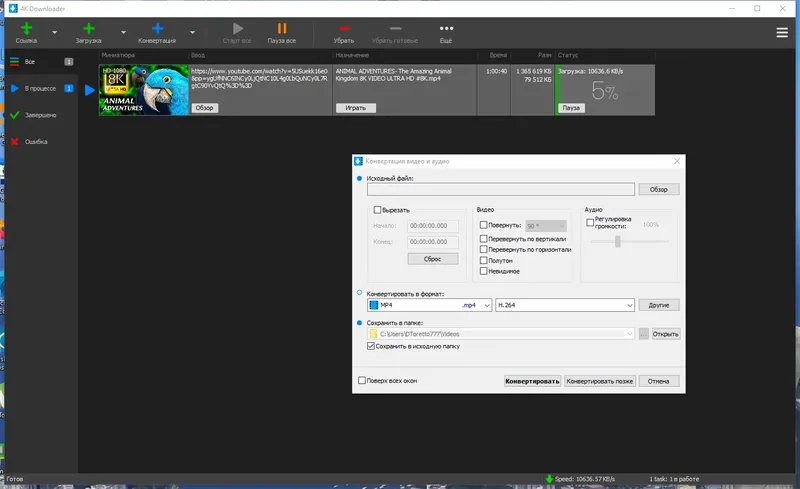Click the Исходный файл input field
800x489 pixels.
click(x=501, y=189)
